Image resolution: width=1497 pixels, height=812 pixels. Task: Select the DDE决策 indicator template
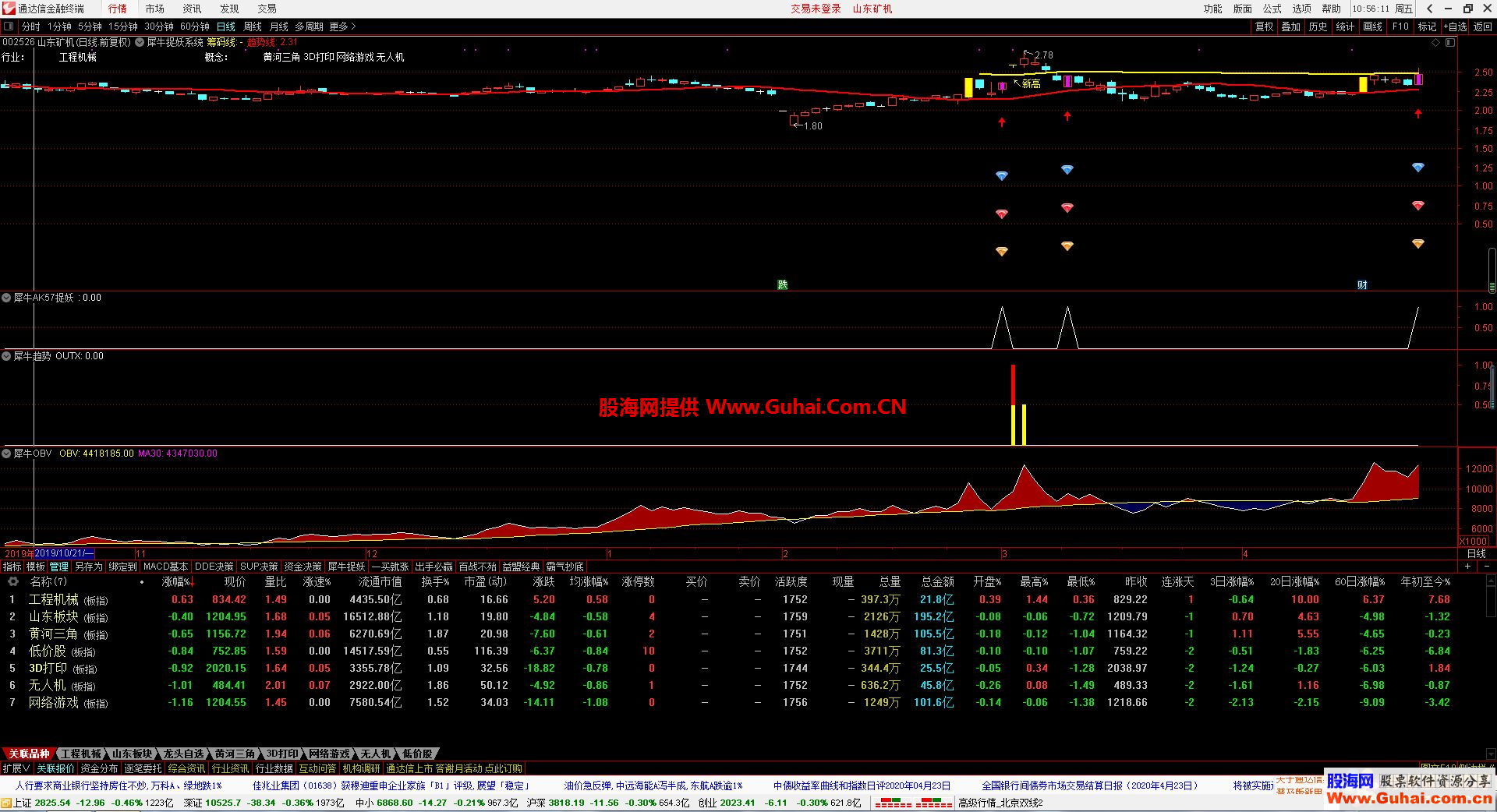214,567
